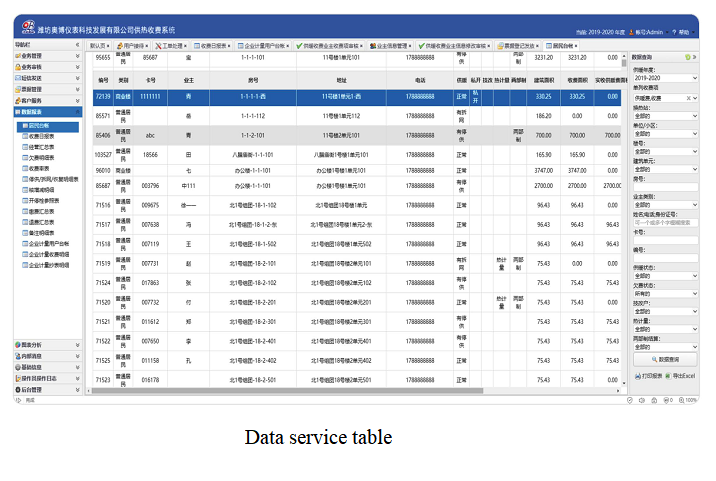716x481 pixels.
Task: Clear the 供暖费/收费 selection with X
Action: (688, 98)
